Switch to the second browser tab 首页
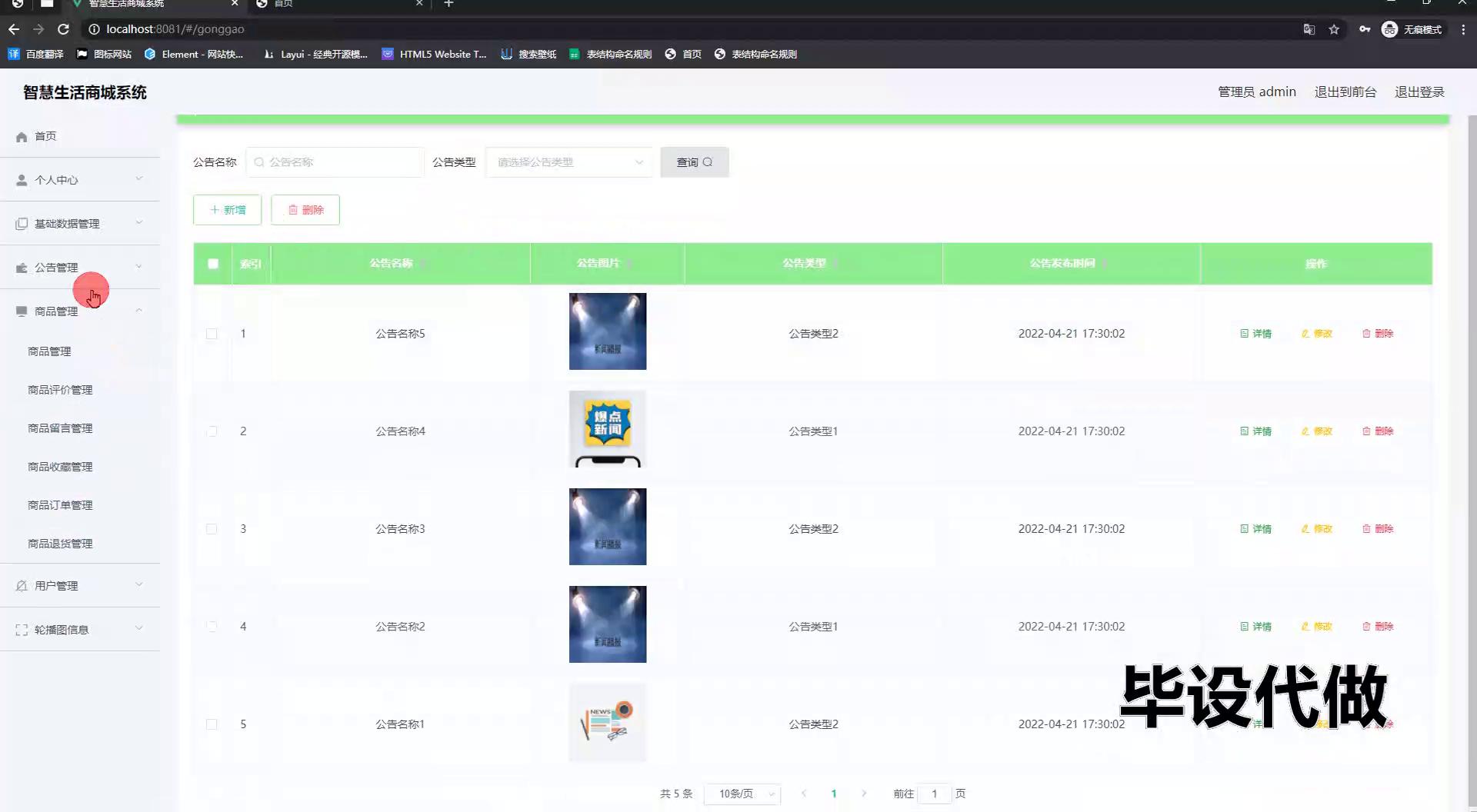 click(338, 4)
